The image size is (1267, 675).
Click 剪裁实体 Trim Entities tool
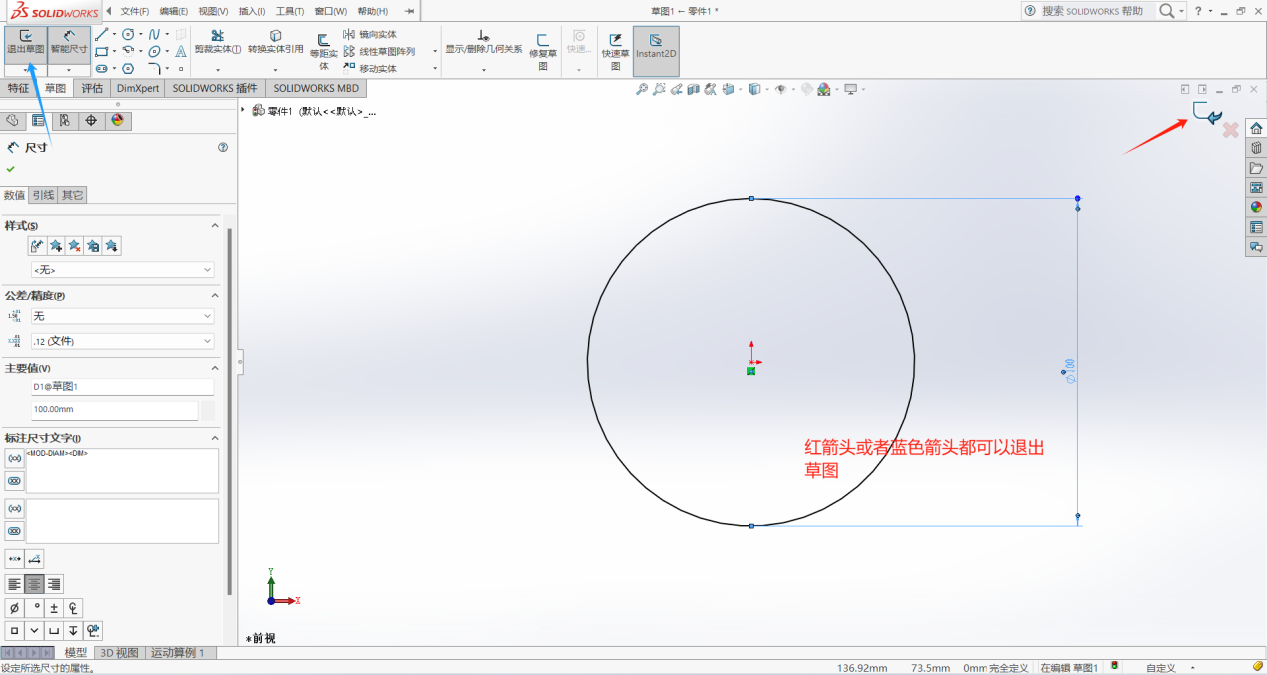(x=217, y=42)
